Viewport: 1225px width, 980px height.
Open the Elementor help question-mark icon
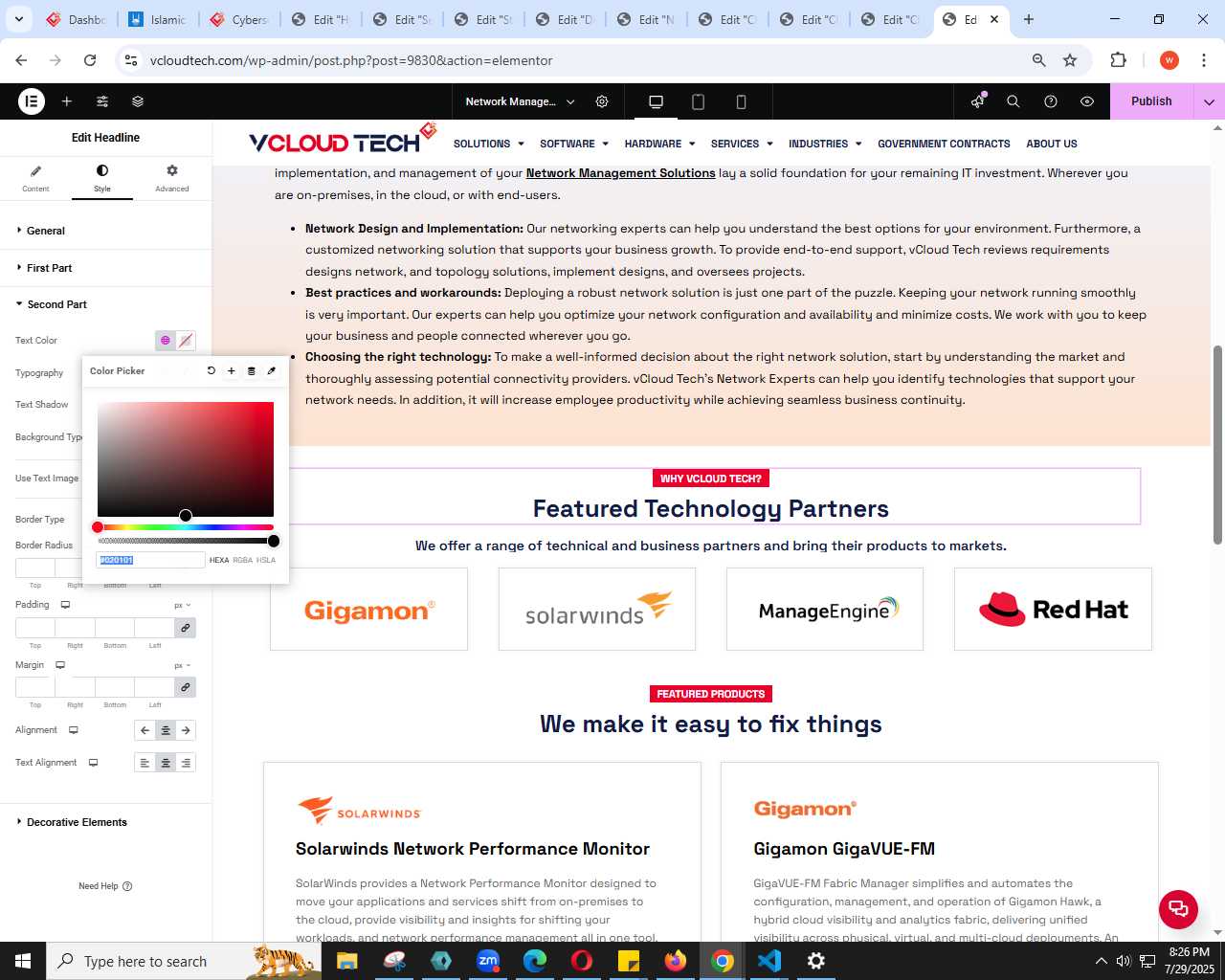pyautogui.click(x=1051, y=101)
